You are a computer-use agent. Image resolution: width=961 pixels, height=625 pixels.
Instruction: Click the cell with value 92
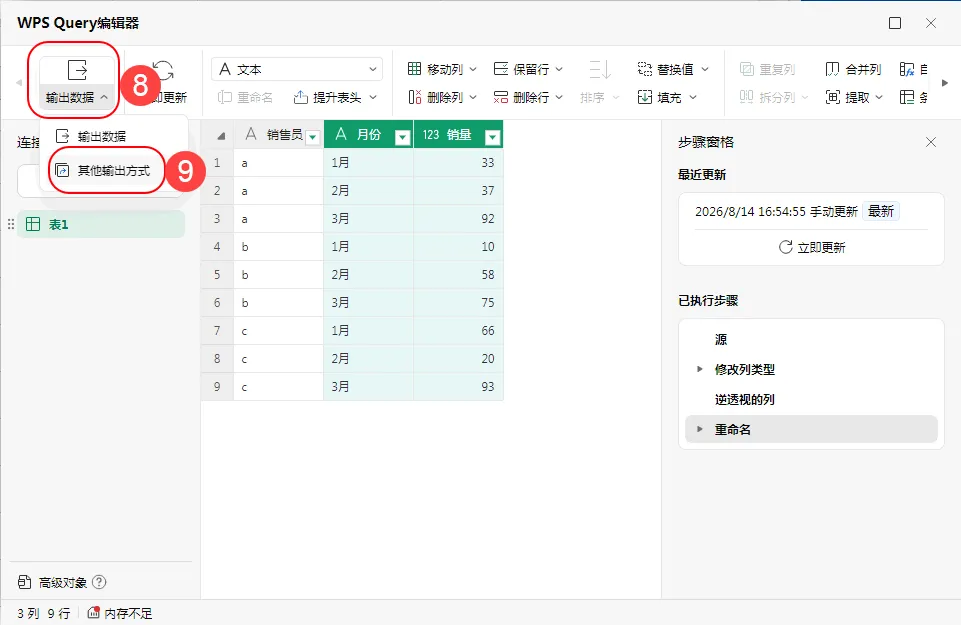(458, 219)
